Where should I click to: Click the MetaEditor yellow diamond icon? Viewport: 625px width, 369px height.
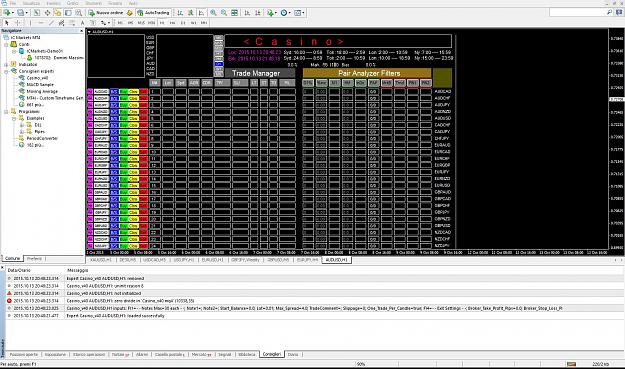129,13
